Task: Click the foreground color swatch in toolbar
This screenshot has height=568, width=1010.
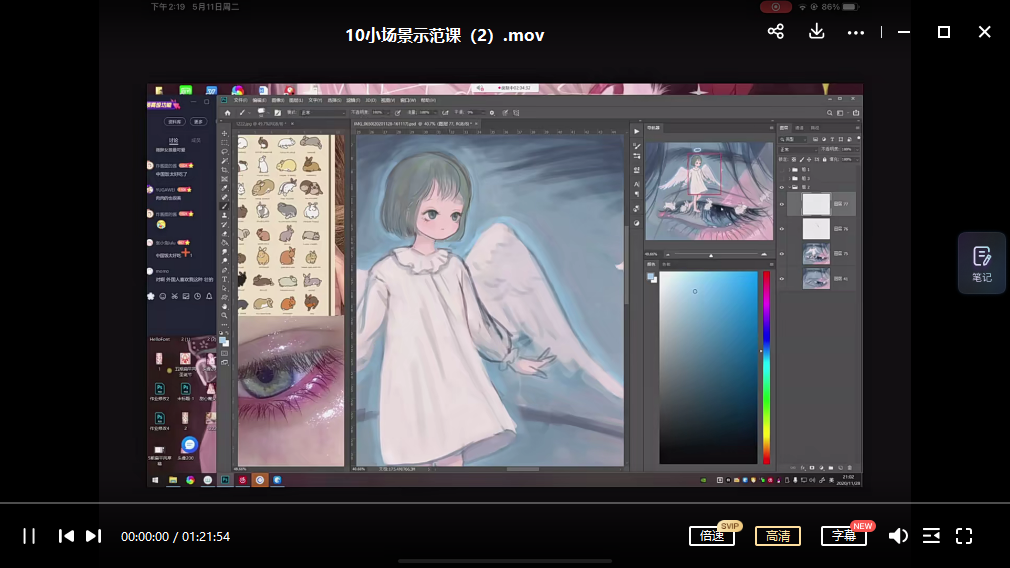Action: click(x=222, y=338)
